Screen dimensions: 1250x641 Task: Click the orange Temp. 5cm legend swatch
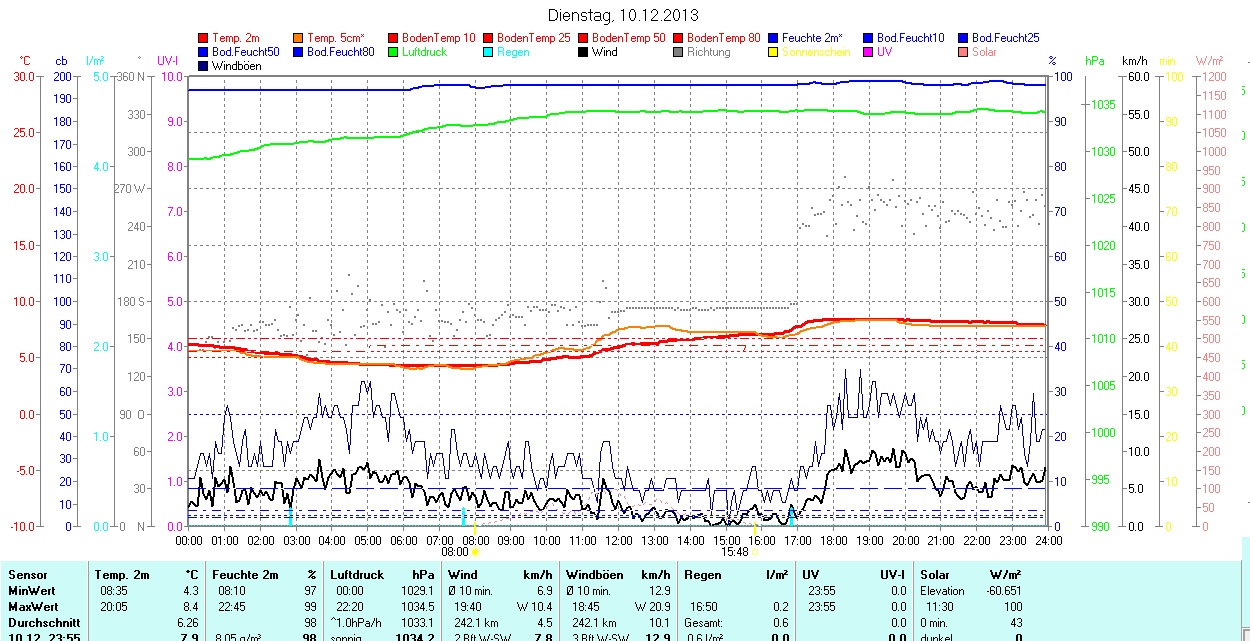[x=300, y=38]
